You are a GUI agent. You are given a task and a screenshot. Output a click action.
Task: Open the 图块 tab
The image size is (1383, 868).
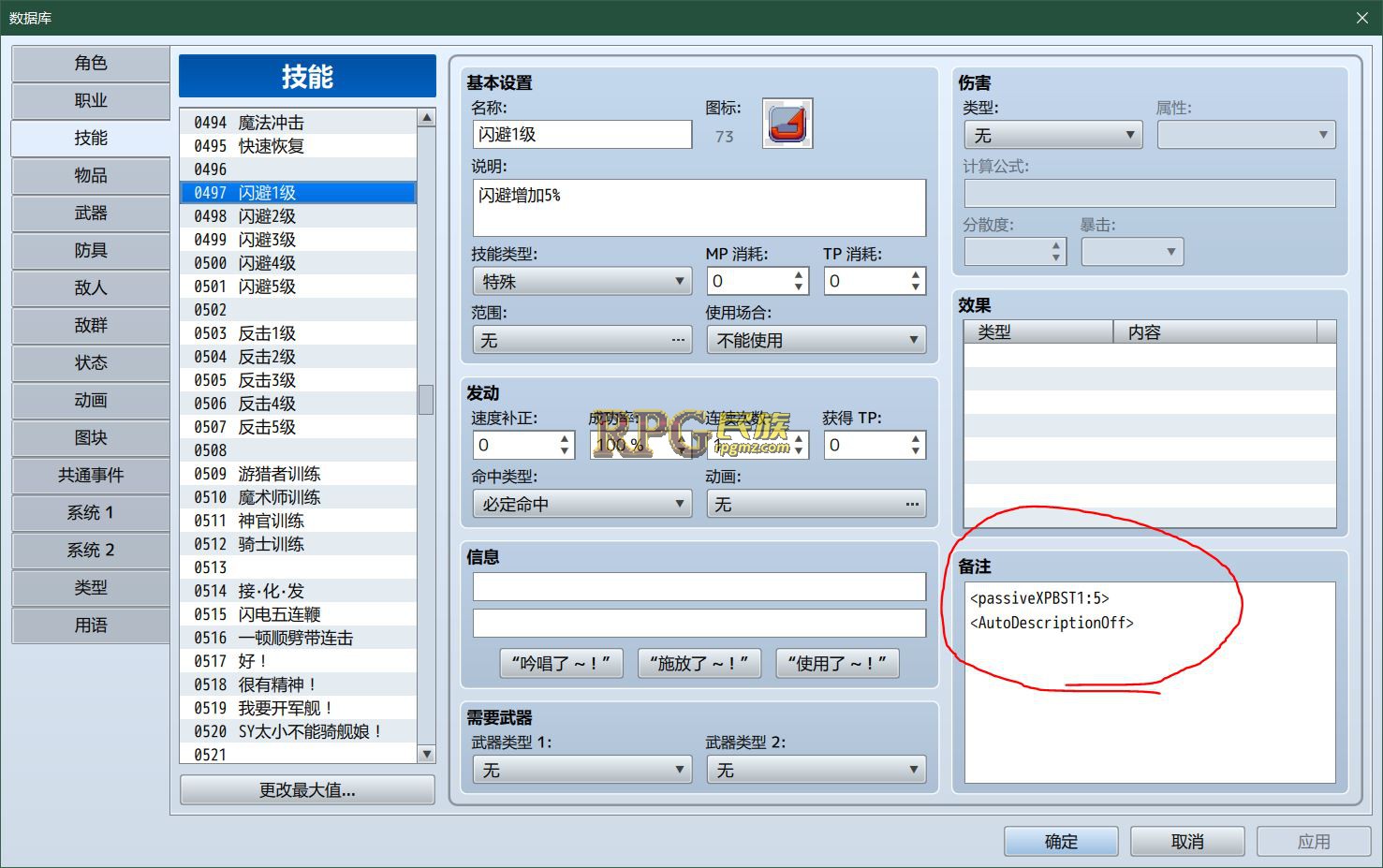tap(91, 437)
